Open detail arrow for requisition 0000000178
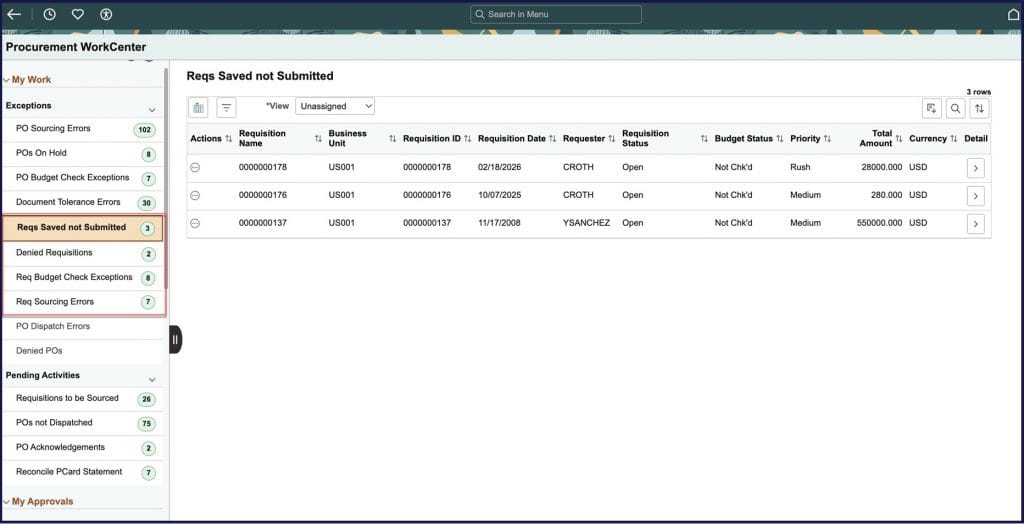The image size is (1024, 524). click(x=976, y=168)
